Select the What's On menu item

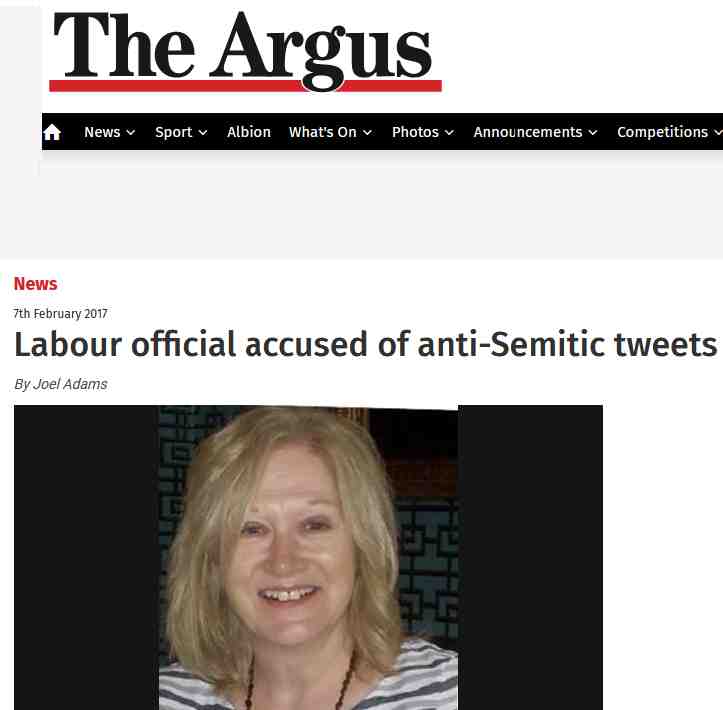(323, 132)
